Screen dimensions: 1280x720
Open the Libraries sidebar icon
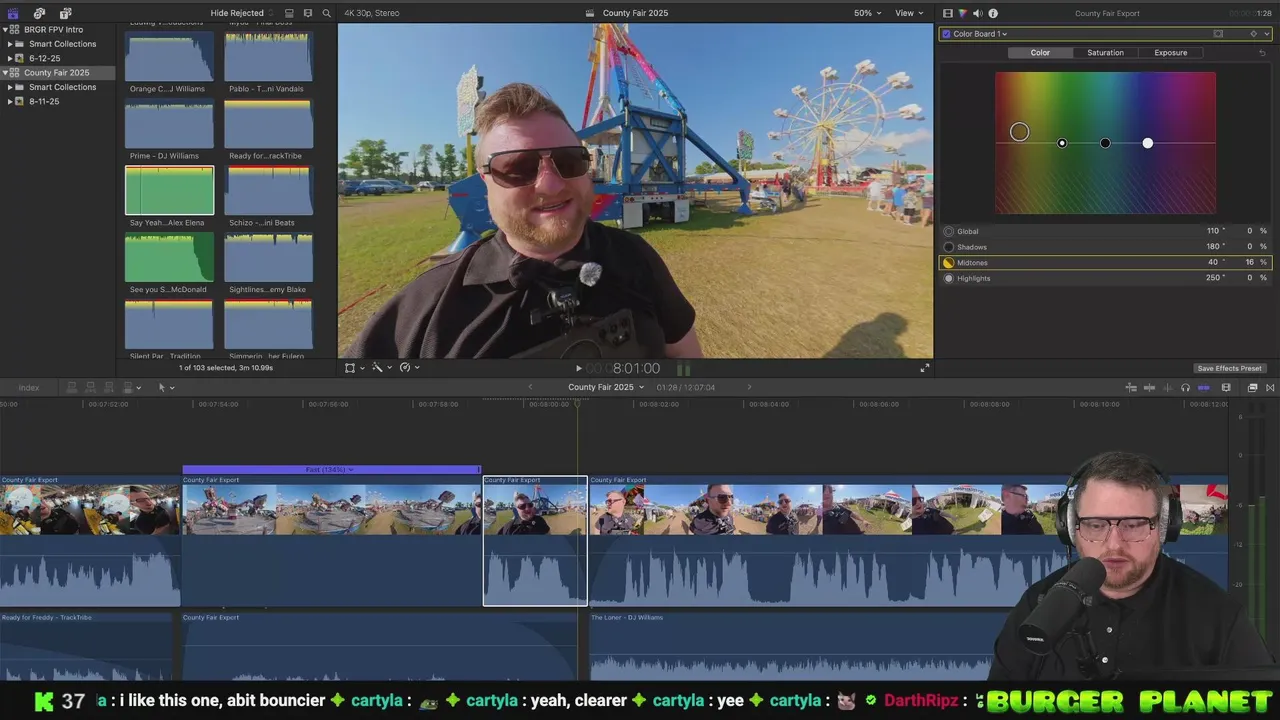pos(13,13)
